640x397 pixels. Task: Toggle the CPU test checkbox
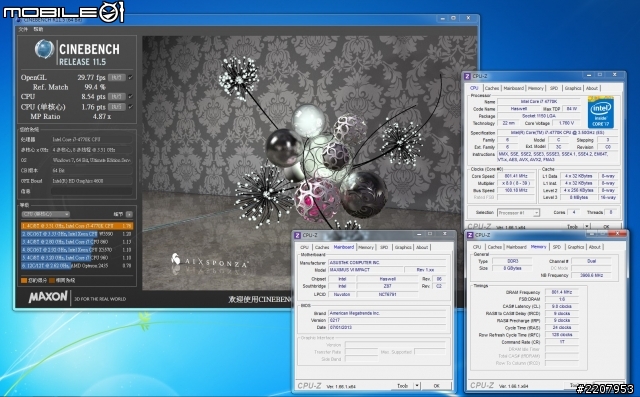(x=130, y=96)
